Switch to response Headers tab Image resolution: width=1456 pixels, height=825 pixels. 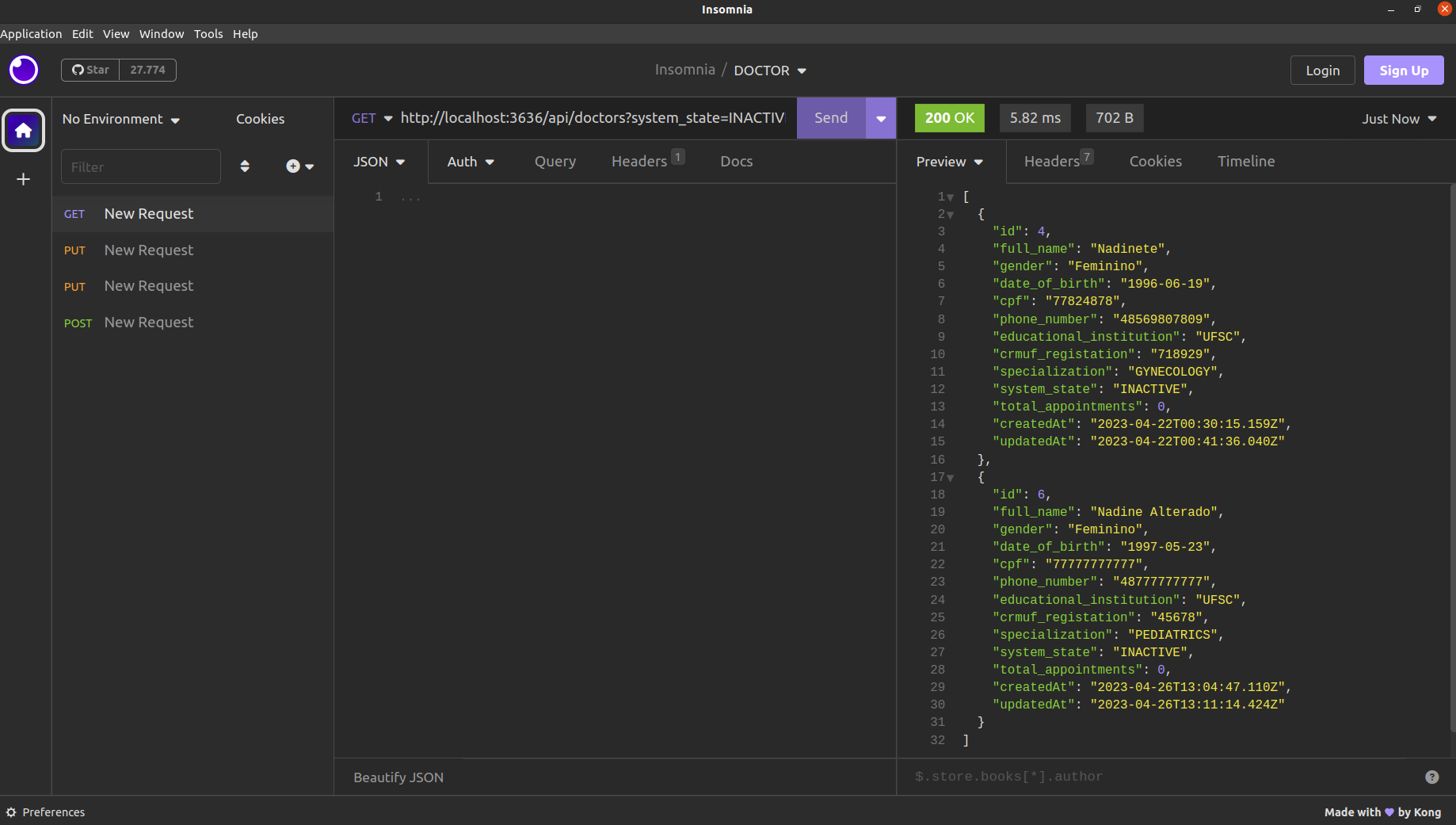1059,161
